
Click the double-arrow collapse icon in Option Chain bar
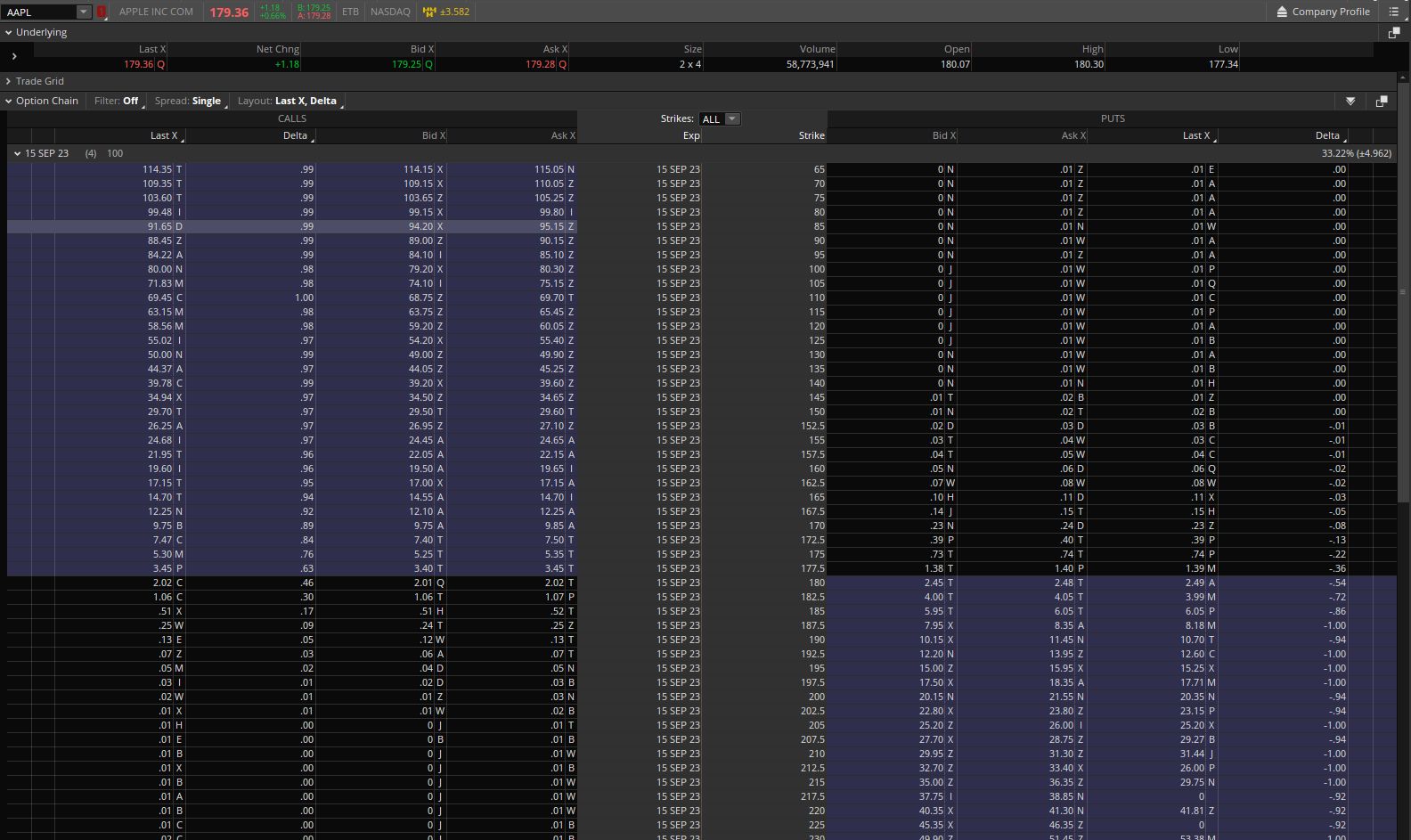(1350, 102)
